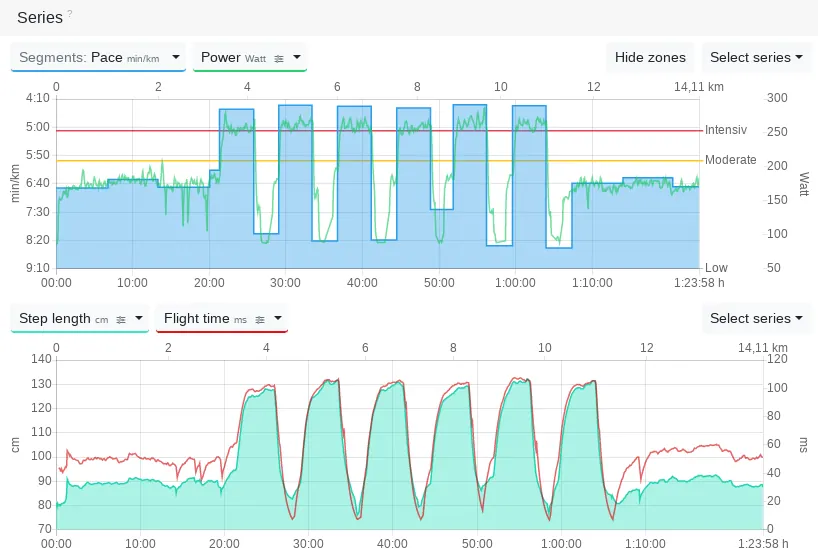Screen dimensions: 818x560
Task: Click the Moderate zone label
Action: pyautogui.click(x=730, y=160)
